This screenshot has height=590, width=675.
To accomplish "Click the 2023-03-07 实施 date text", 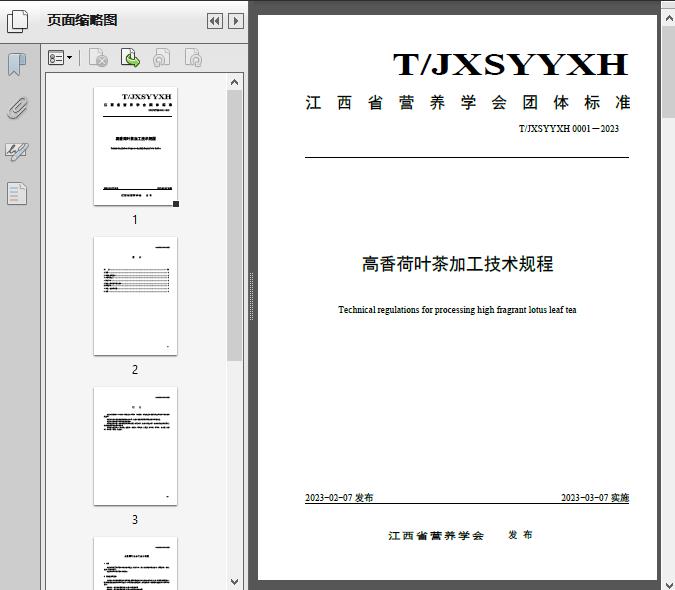I will 595,497.
